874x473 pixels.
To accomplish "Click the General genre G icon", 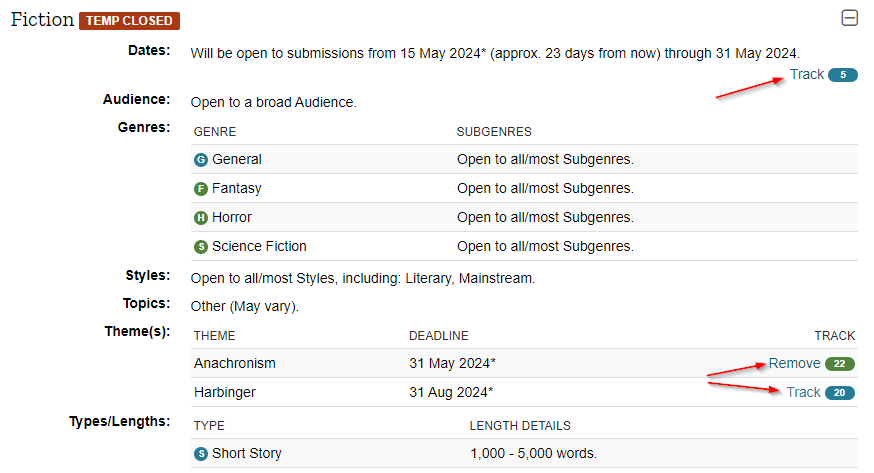I will (200, 160).
